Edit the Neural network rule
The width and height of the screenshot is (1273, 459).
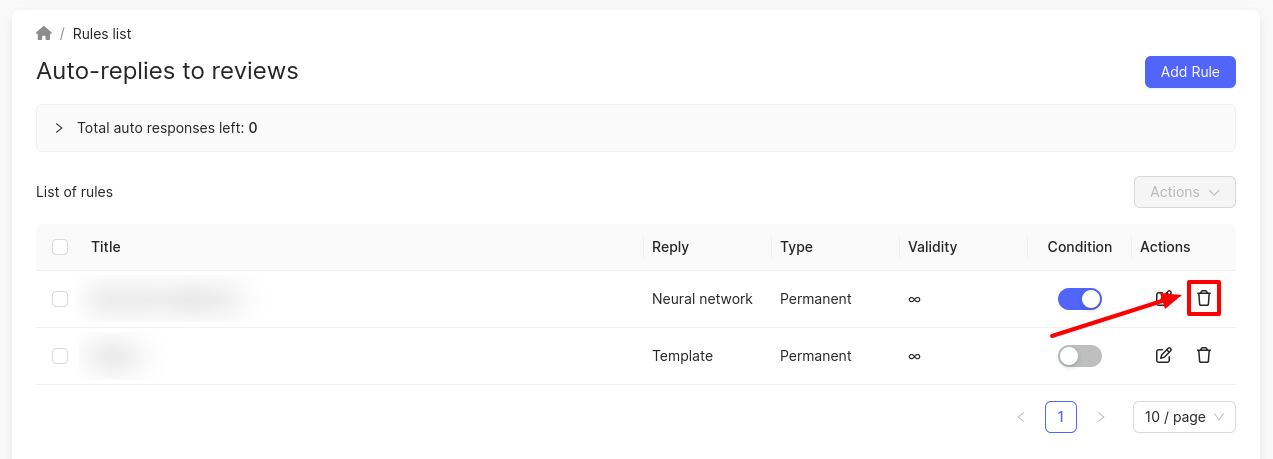tap(1163, 298)
